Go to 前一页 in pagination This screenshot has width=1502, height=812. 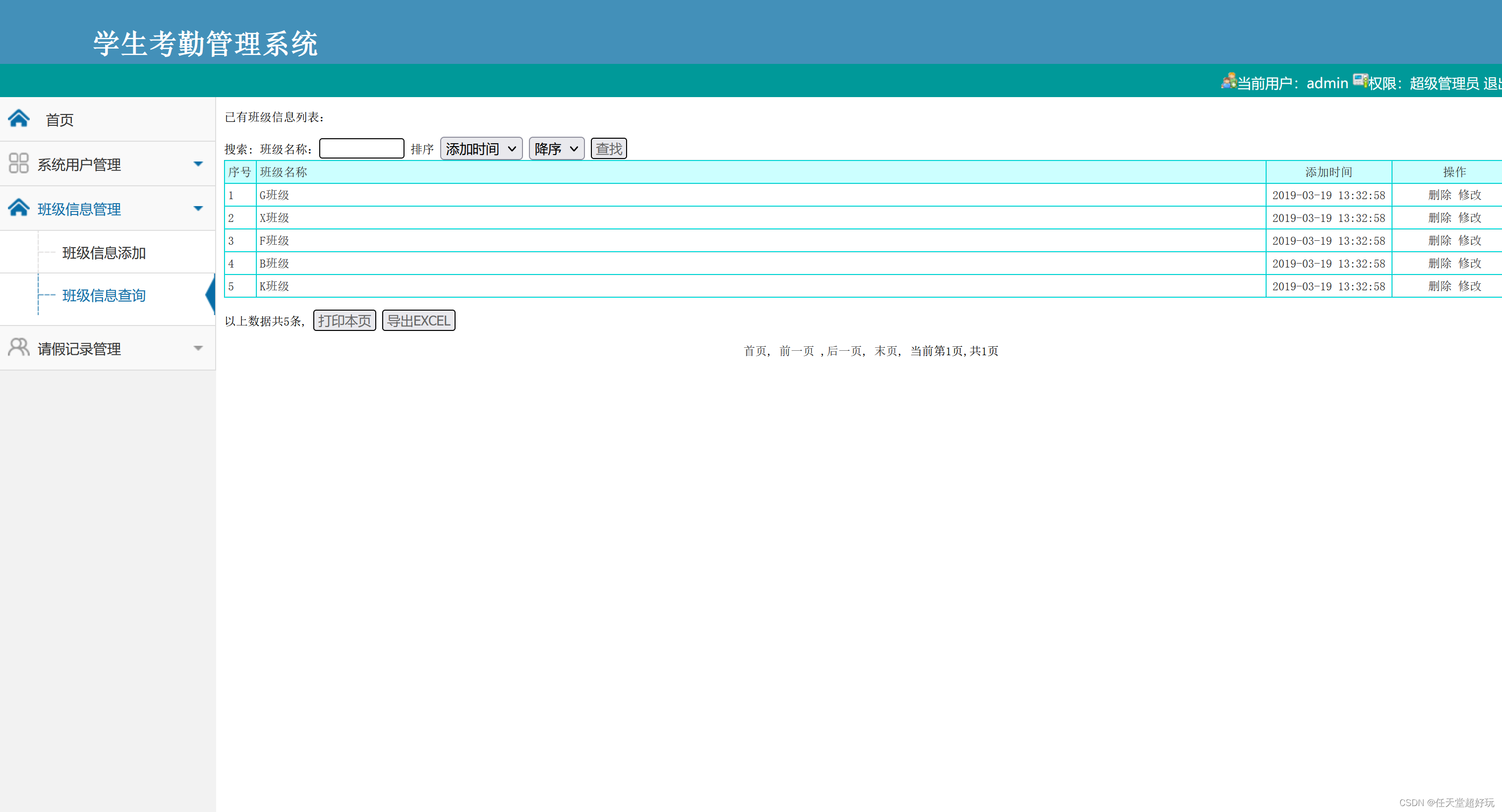tap(797, 351)
